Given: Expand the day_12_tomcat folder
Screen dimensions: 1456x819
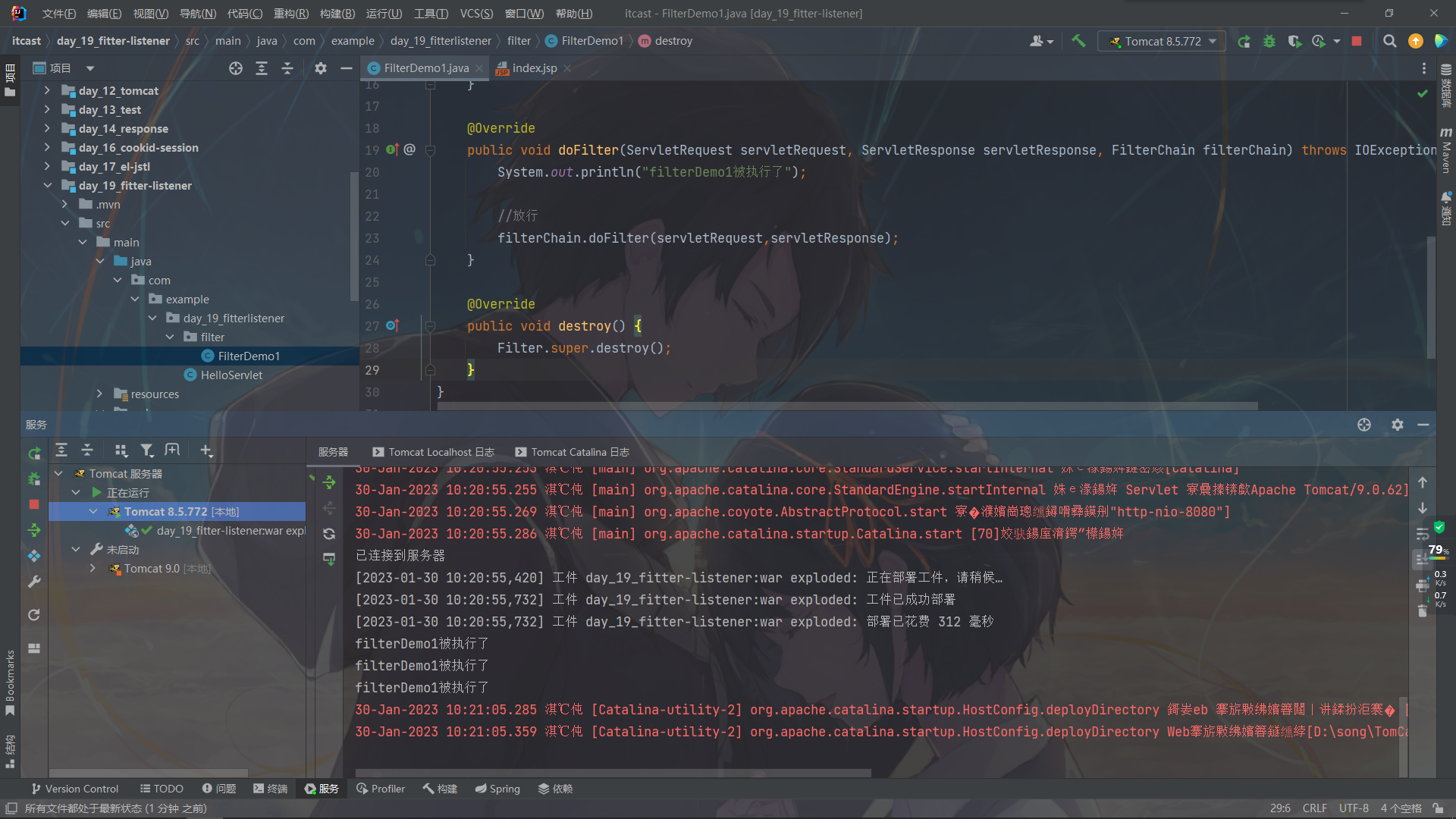Looking at the screenshot, I should point(47,90).
